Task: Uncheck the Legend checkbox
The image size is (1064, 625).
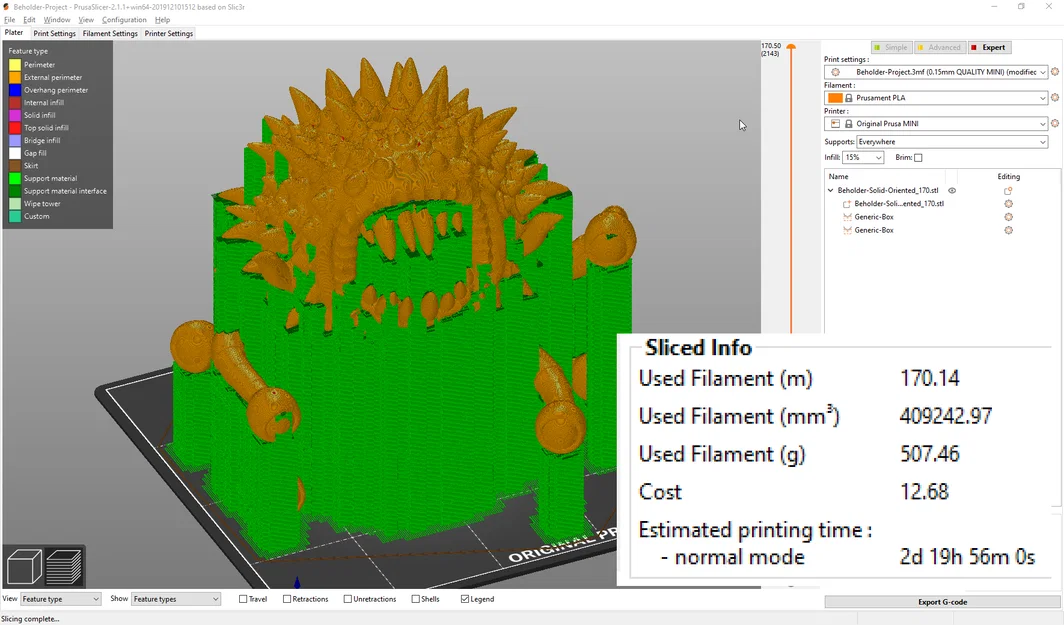Action: click(x=465, y=599)
